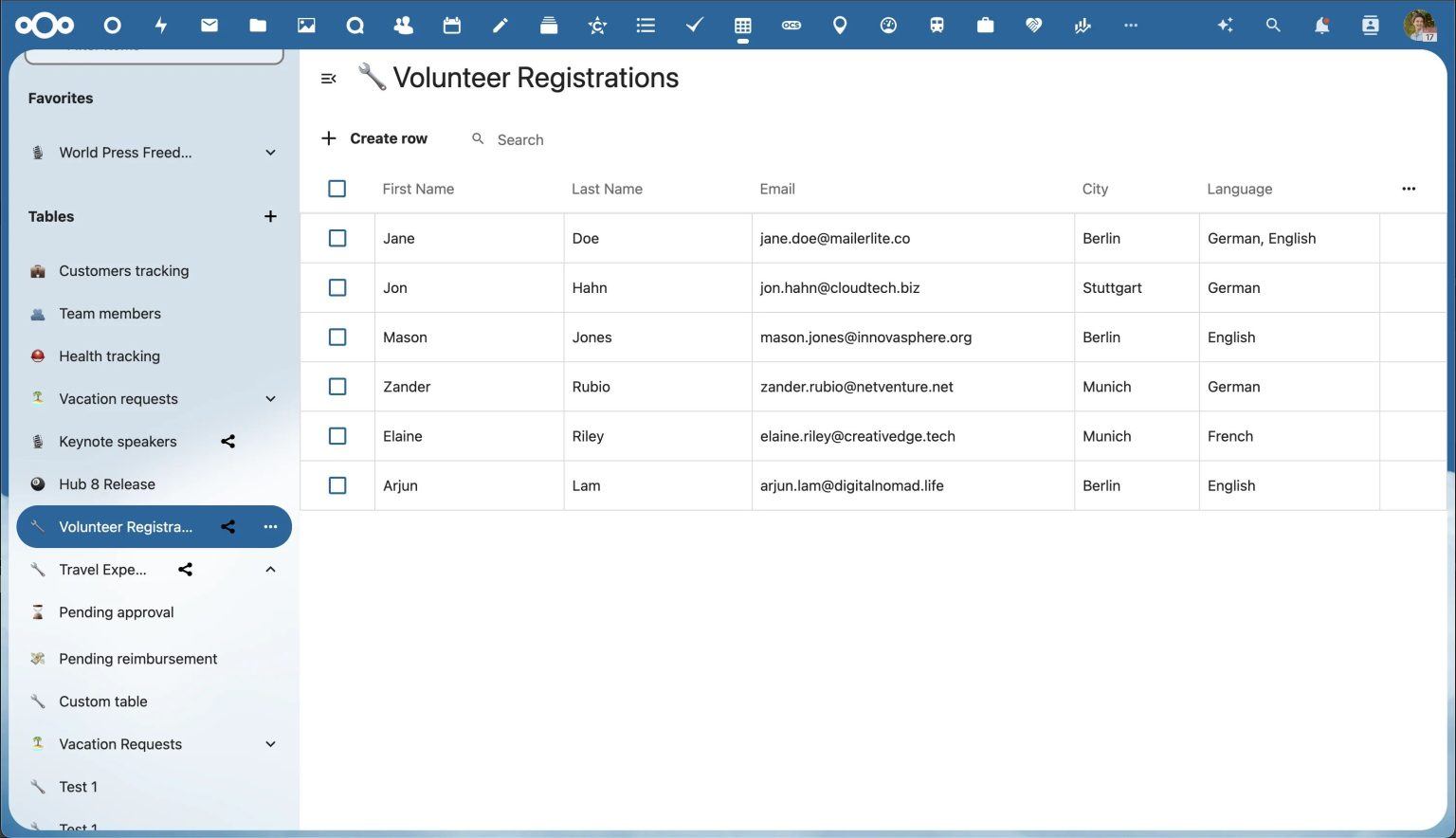1456x838 pixels.
Task: Open the Volunteer Registra... three-dot menu
Action: (x=271, y=526)
